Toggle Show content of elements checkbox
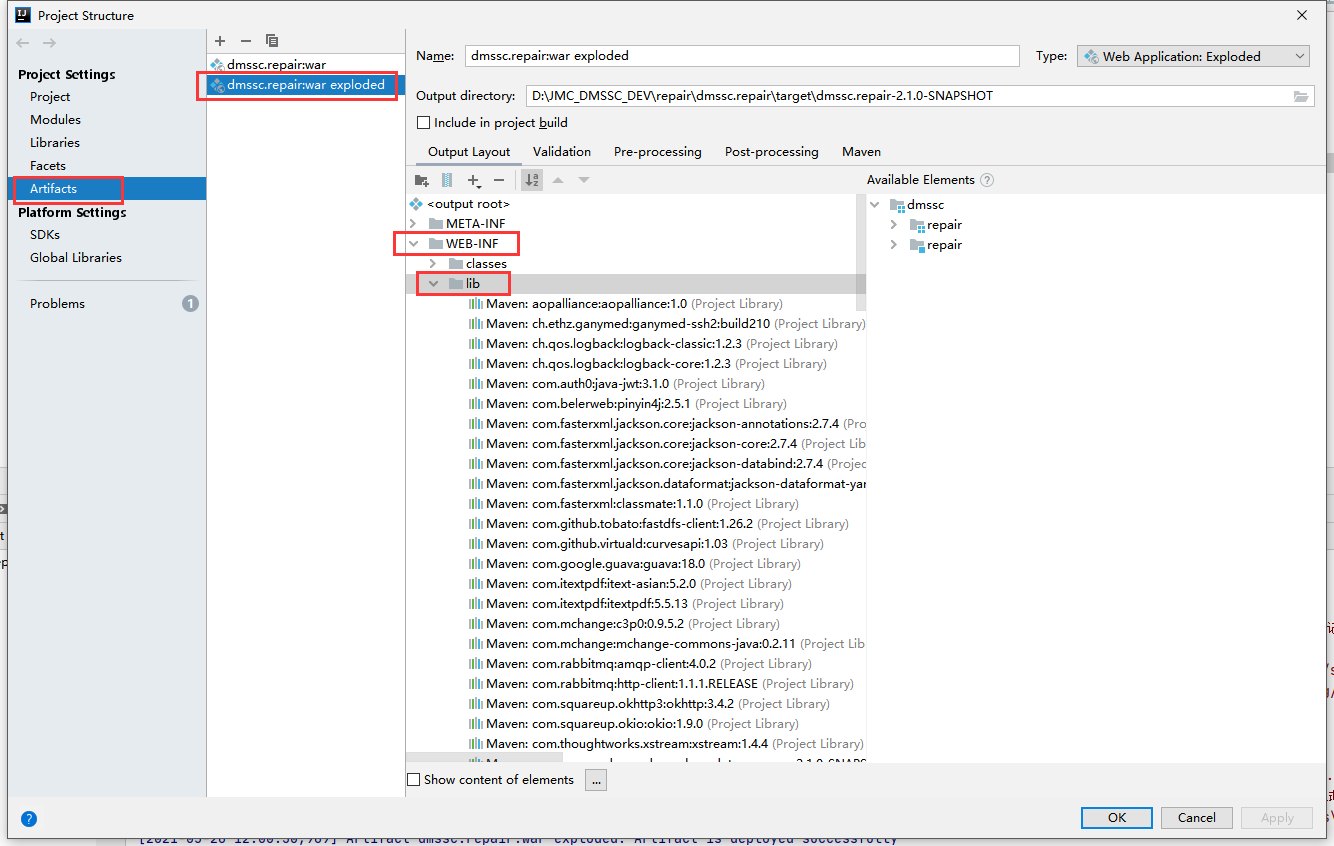The width and height of the screenshot is (1334, 846). [x=414, y=780]
